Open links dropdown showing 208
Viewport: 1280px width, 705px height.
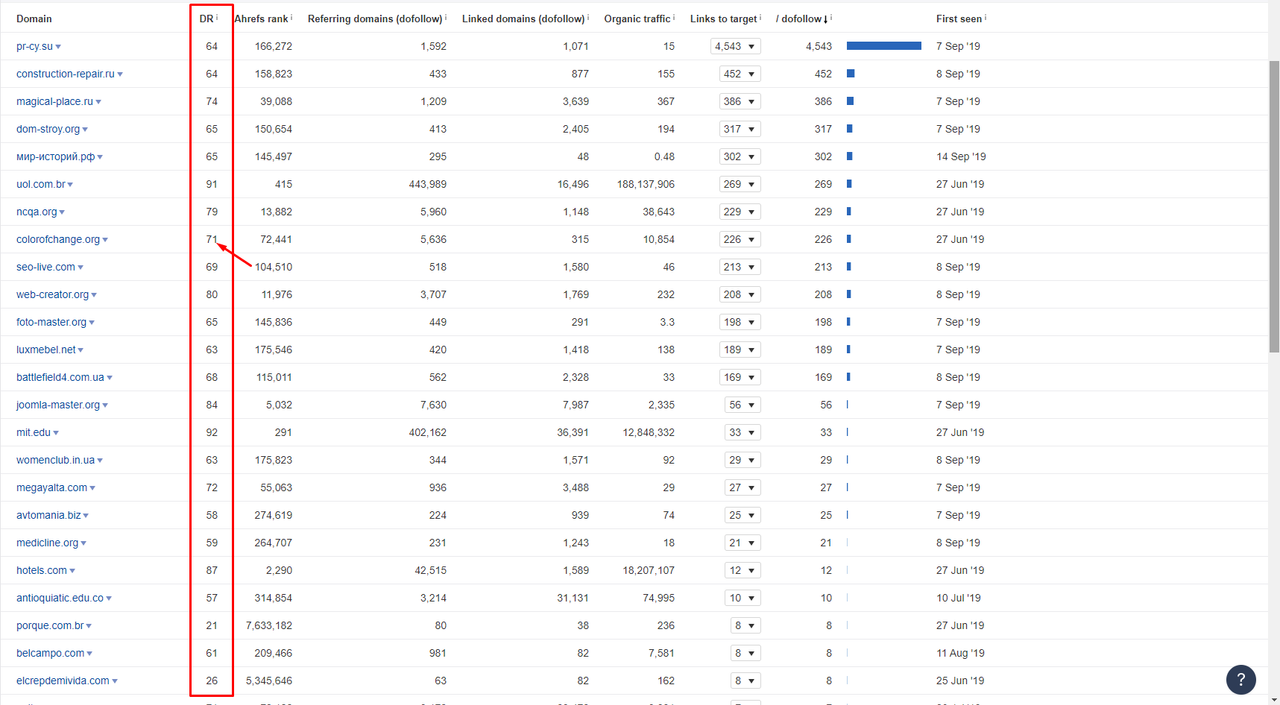(740, 294)
